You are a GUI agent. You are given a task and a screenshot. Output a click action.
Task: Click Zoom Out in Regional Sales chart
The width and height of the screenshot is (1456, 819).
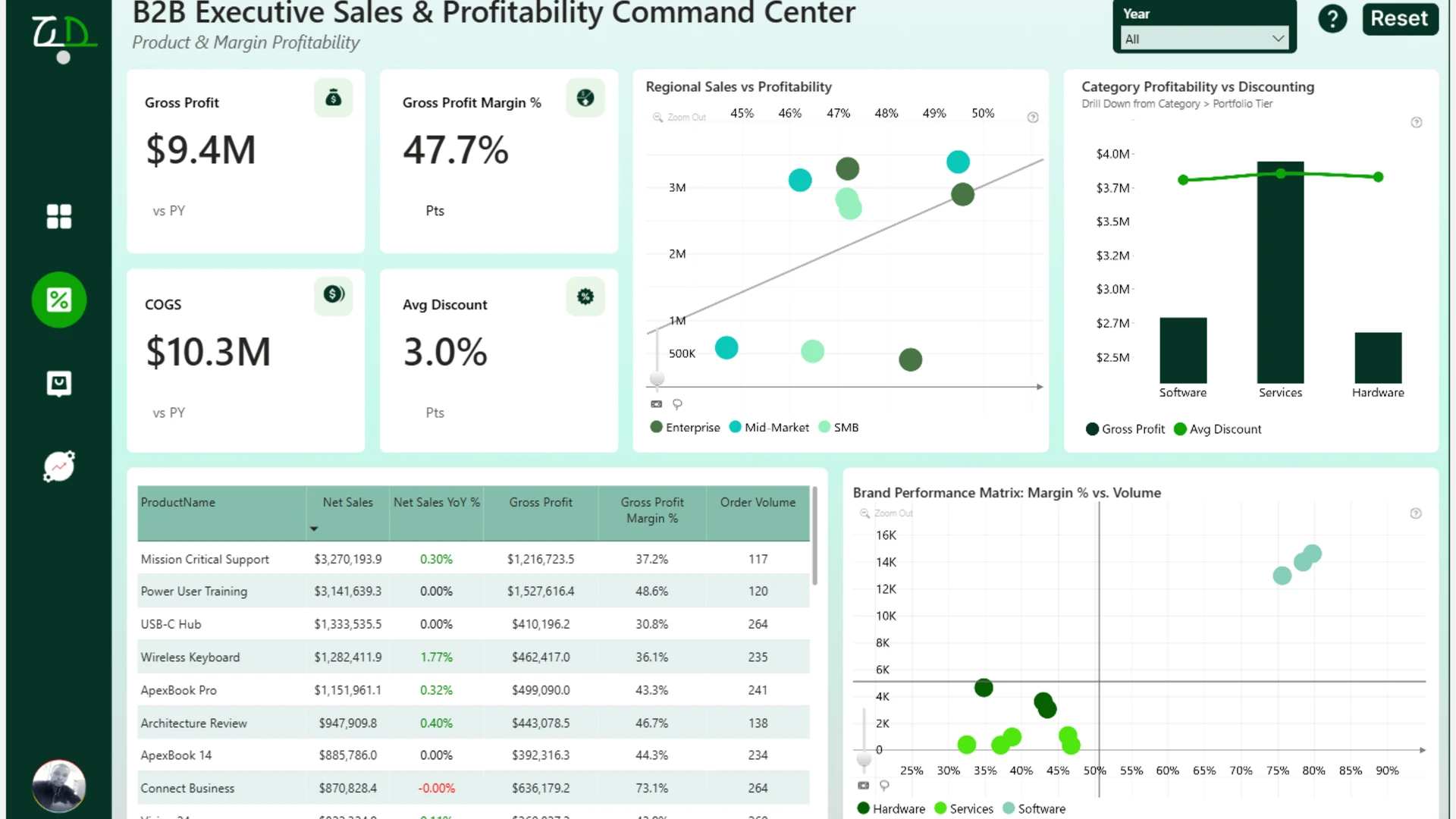coord(679,118)
